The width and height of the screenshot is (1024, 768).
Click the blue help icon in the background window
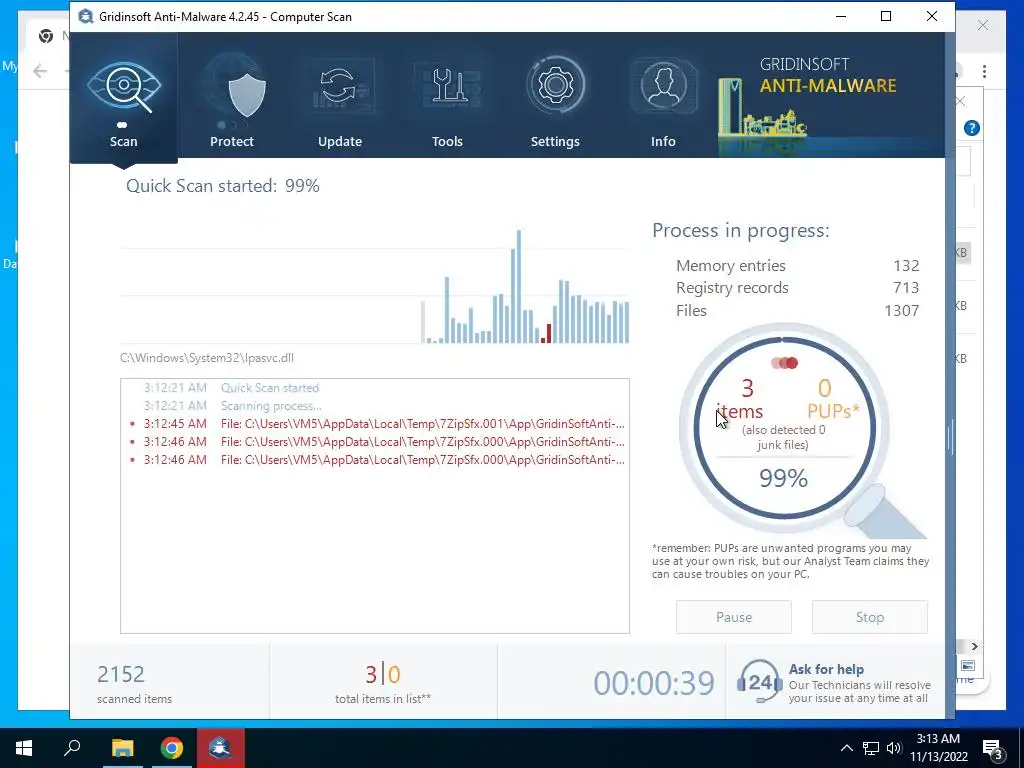(x=972, y=128)
